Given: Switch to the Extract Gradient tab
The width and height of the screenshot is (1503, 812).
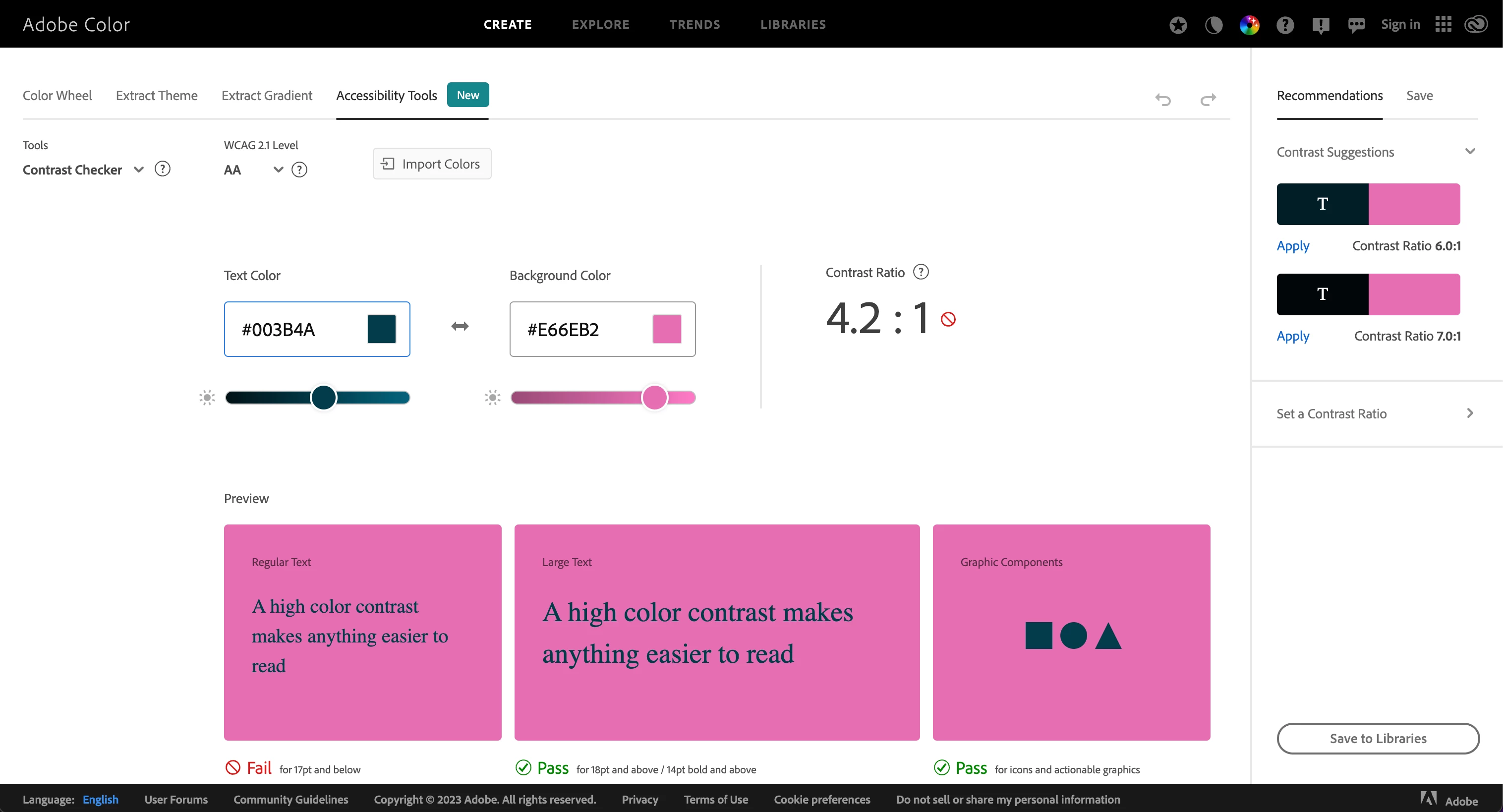Looking at the screenshot, I should tap(267, 96).
